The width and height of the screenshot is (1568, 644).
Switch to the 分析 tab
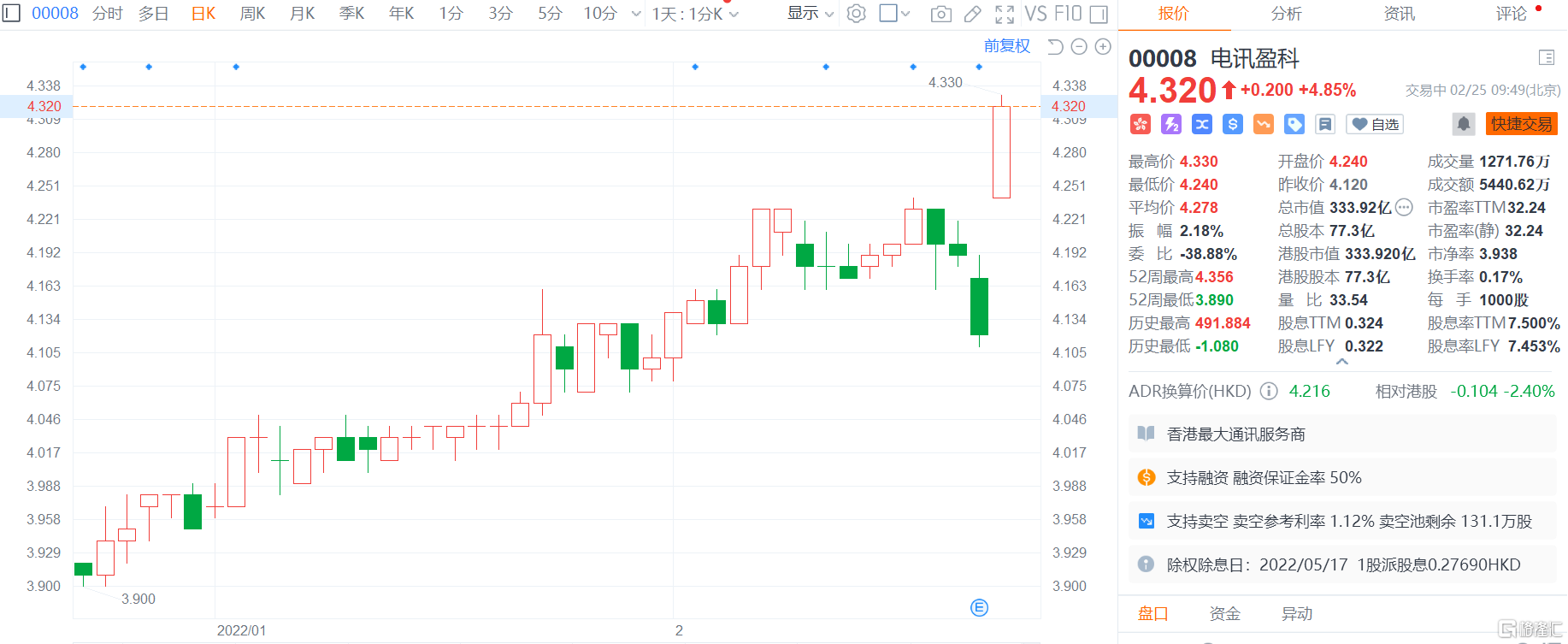click(x=1286, y=14)
